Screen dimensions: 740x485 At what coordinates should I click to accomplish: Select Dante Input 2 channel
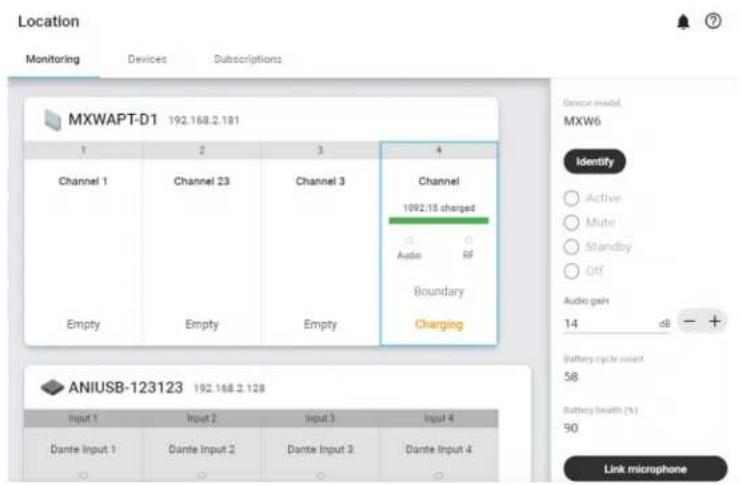pyautogui.click(x=202, y=450)
